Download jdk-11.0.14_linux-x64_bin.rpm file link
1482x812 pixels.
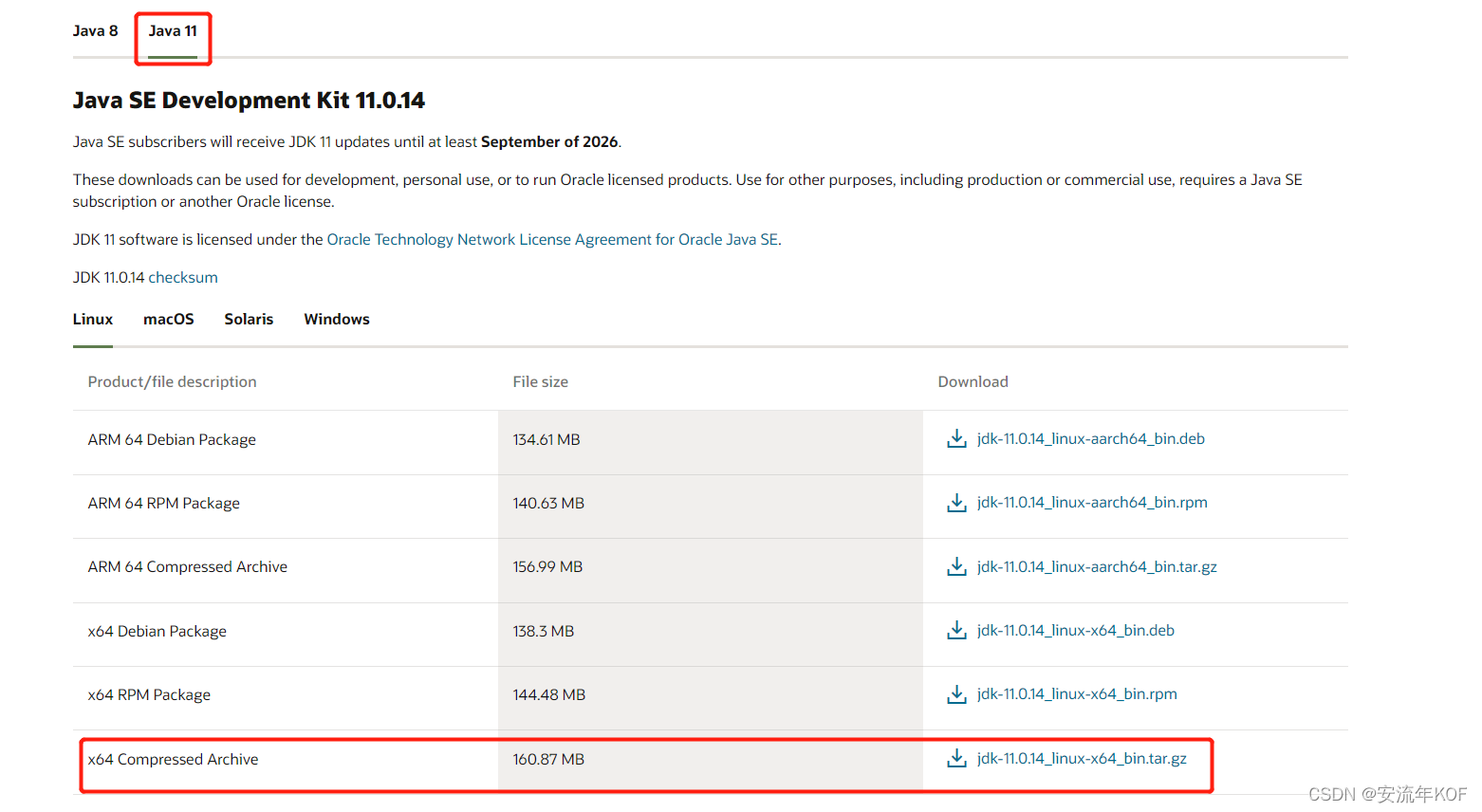pos(1077,694)
